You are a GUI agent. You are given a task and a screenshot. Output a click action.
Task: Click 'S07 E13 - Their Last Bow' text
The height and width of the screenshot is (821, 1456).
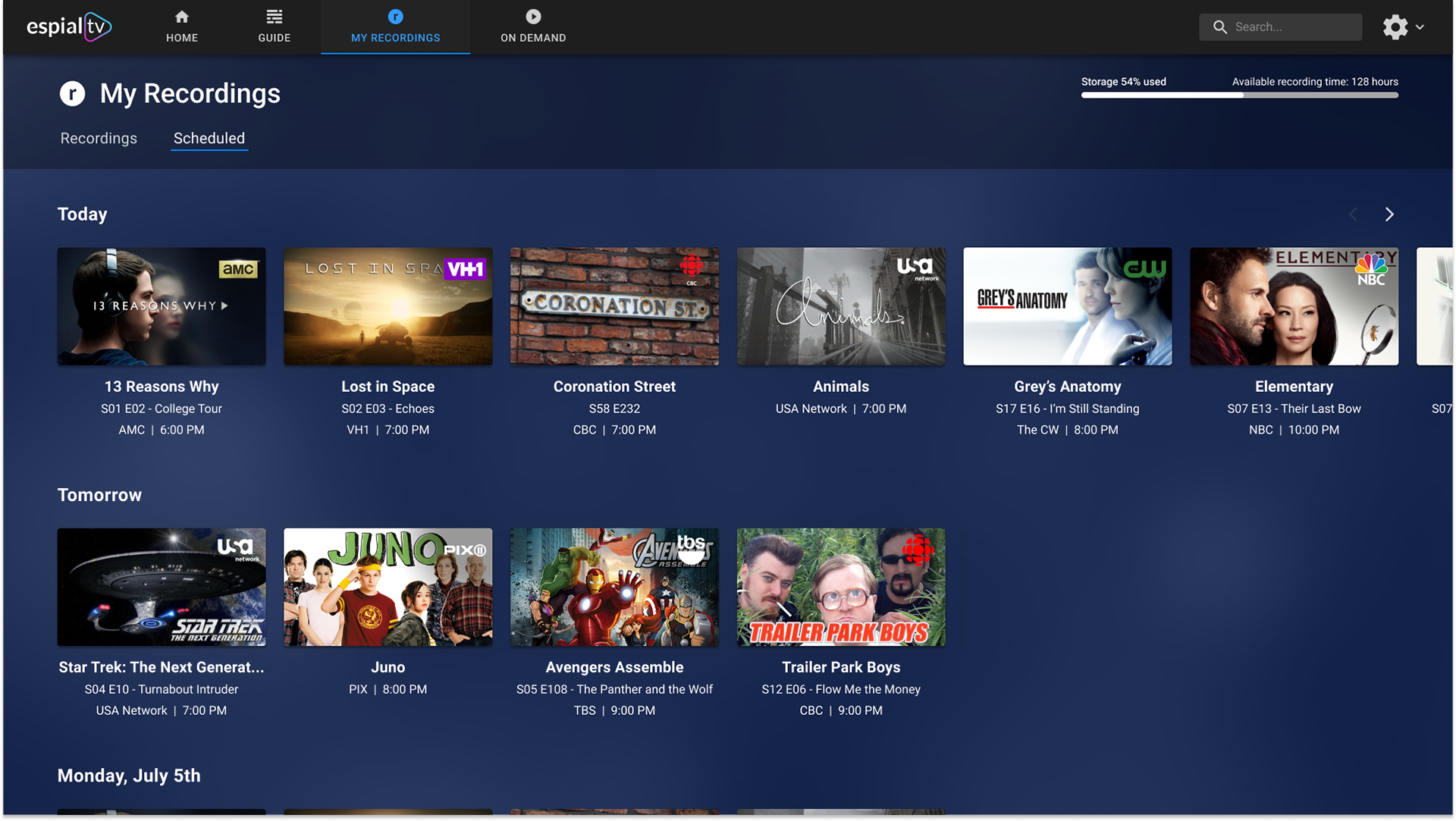[1294, 409]
